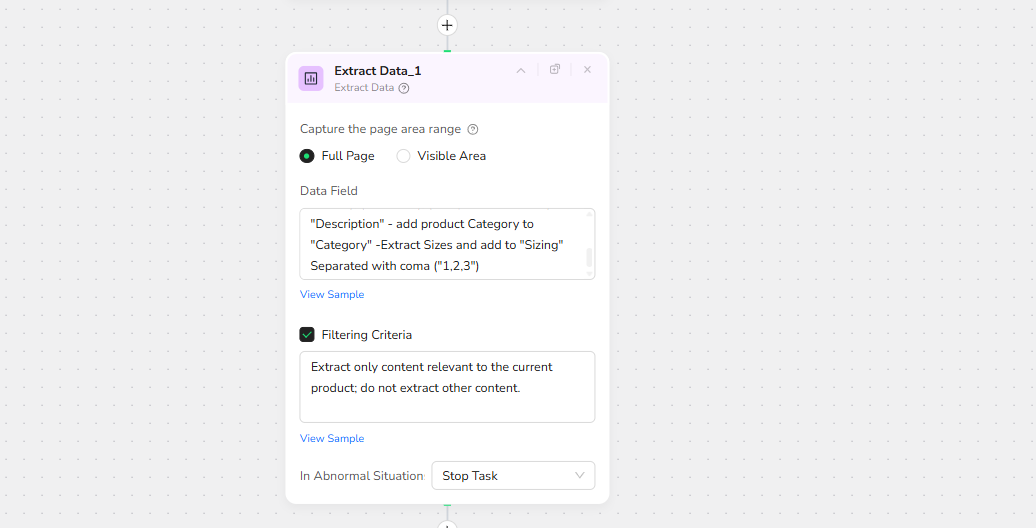This screenshot has width=1036, height=528.
Task: Open the Stop Task dropdown
Action: [513, 476]
